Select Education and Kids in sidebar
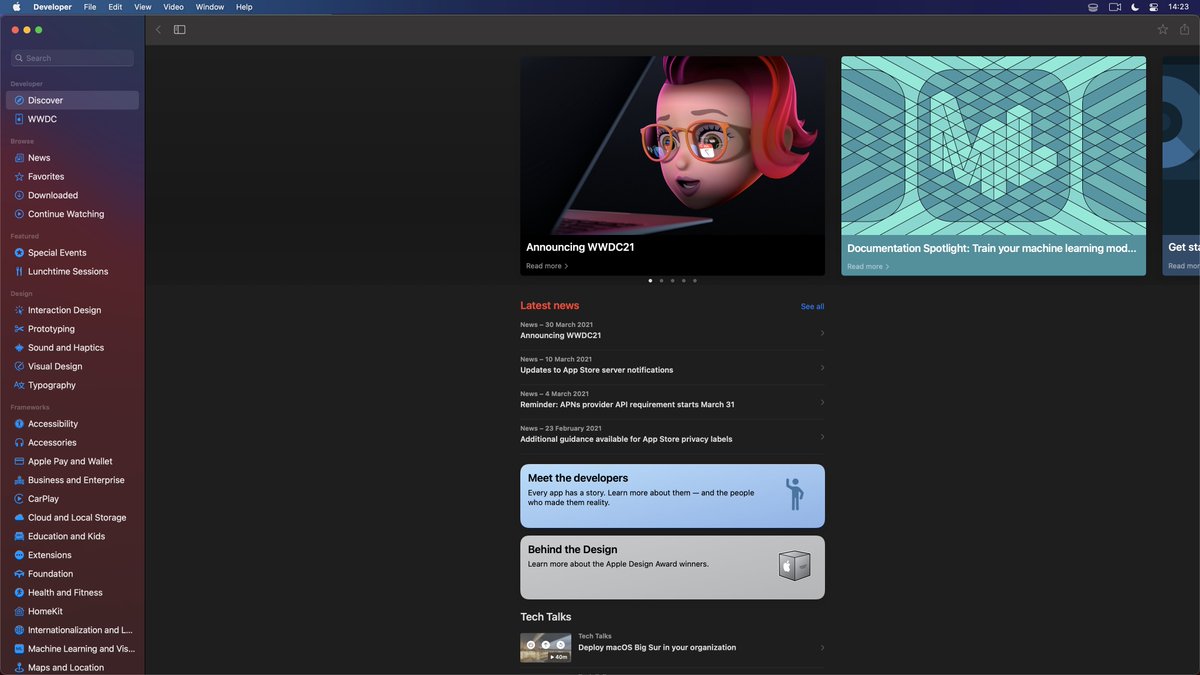The width and height of the screenshot is (1200, 675). (72, 536)
